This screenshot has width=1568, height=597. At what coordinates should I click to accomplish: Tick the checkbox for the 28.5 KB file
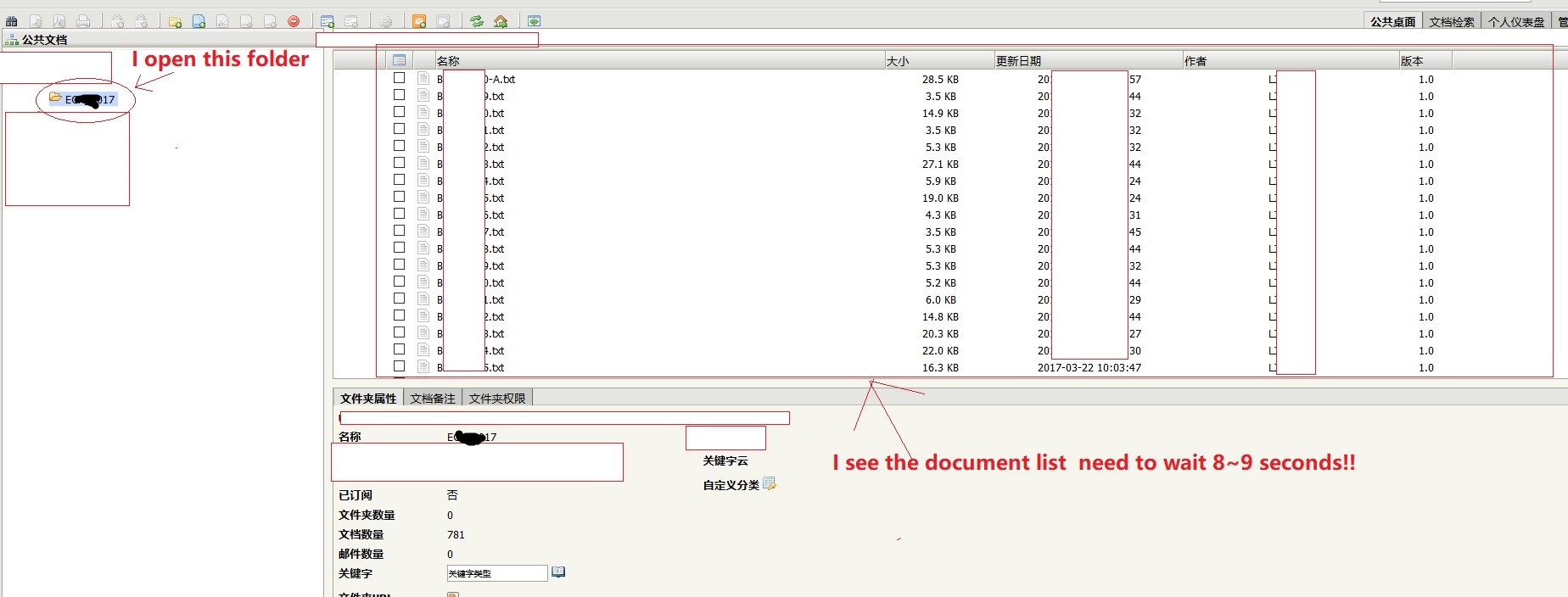(x=399, y=78)
